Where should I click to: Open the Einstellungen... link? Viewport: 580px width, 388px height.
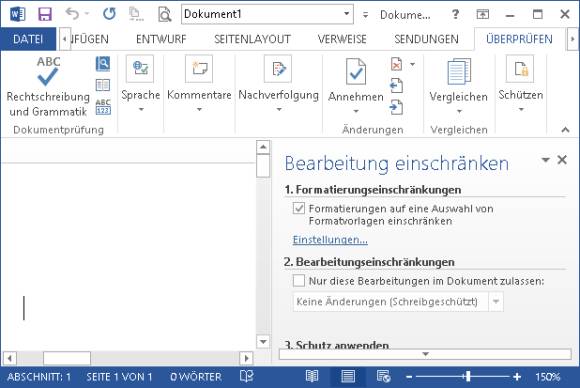pyautogui.click(x=330, y=240)
